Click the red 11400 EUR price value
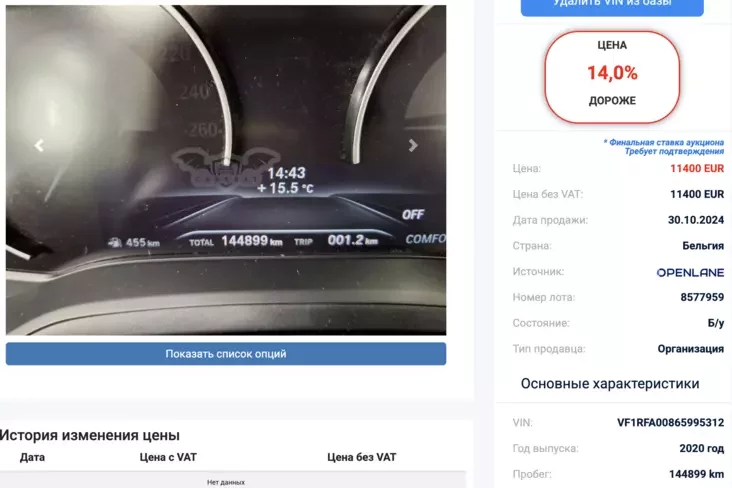 click(x=697, y=169)
